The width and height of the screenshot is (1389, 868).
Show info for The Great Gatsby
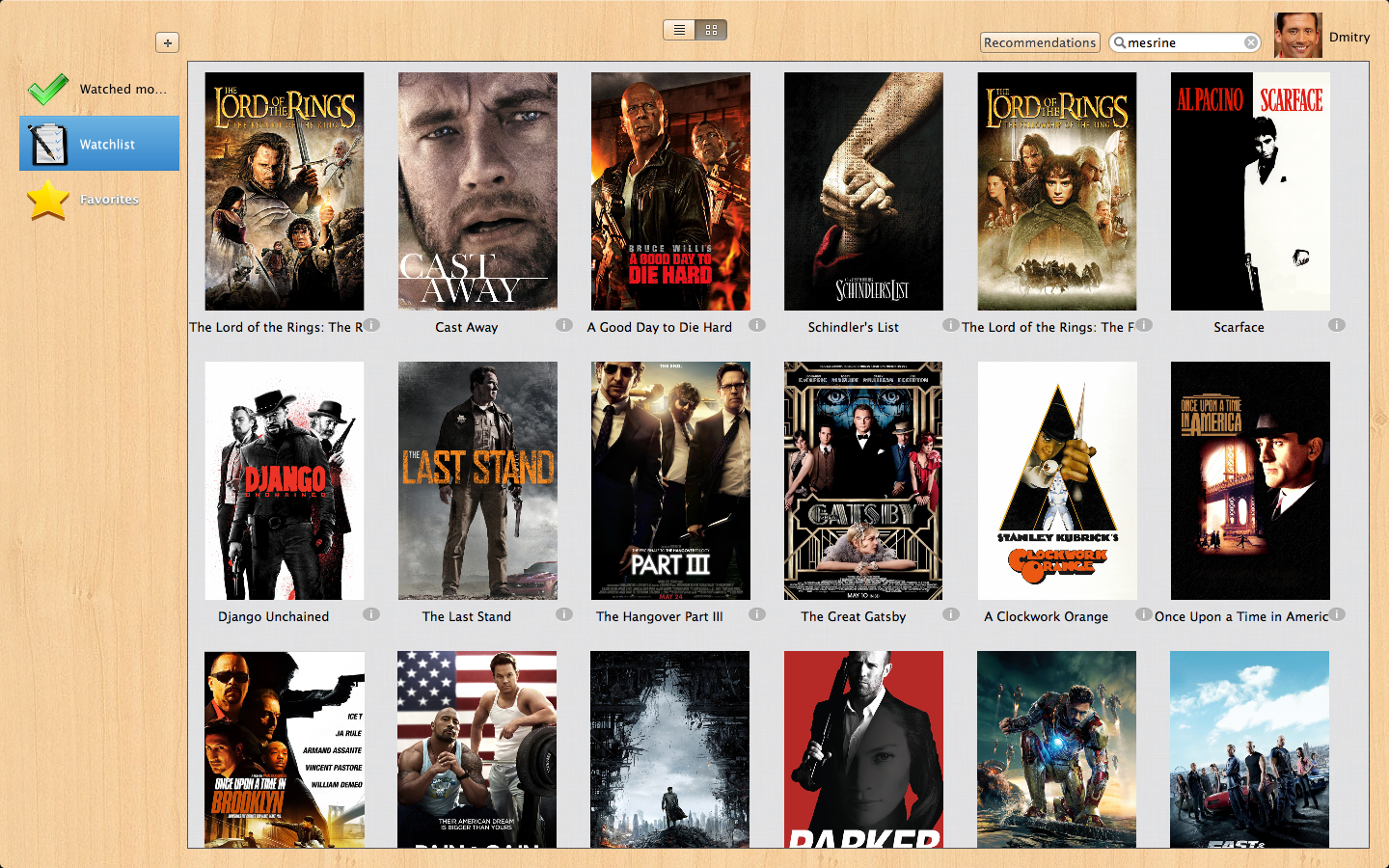coord(950,614)
